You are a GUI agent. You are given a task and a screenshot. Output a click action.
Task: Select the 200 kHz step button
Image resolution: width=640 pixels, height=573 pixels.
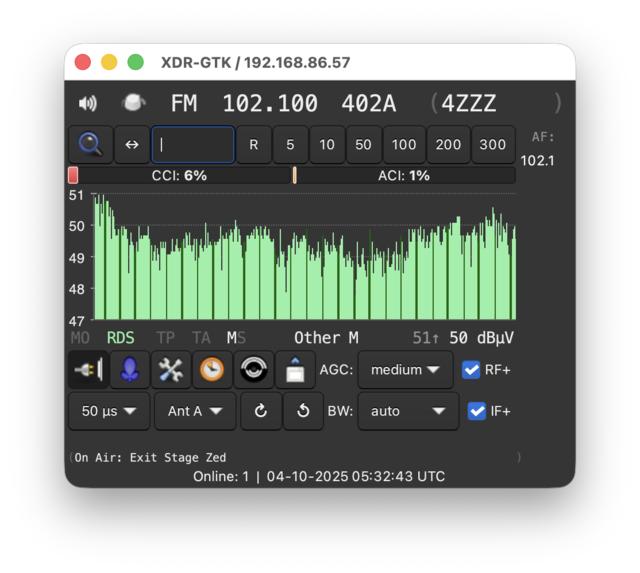point(448,144)
